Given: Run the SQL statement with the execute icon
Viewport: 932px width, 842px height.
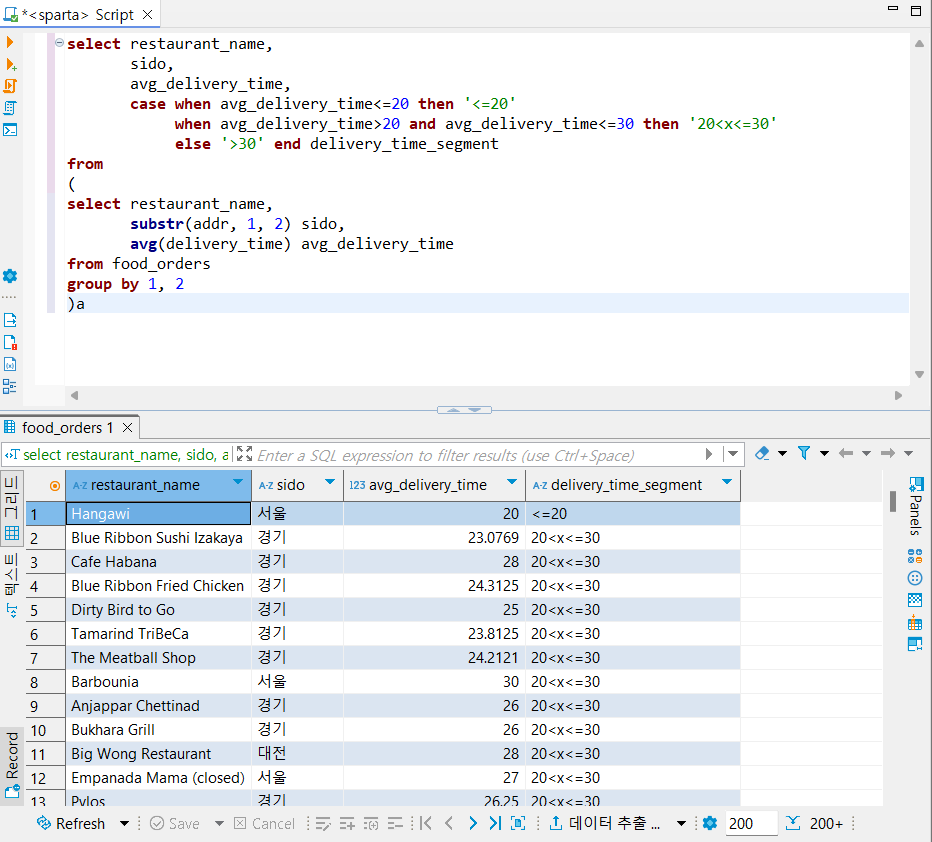Looking at the screenshot, I should pos(10,42).
